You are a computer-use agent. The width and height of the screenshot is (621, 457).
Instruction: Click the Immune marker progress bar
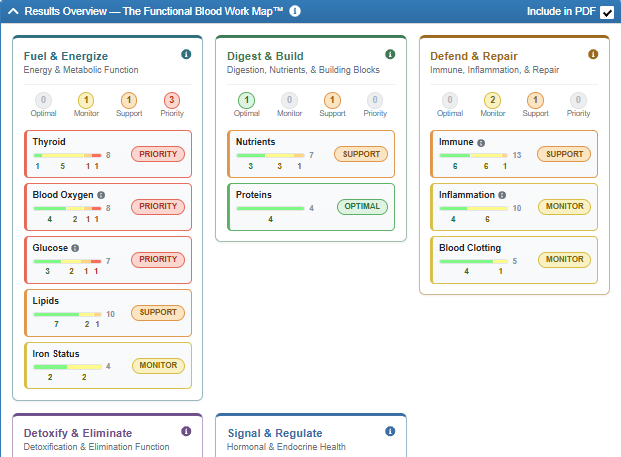point(474,155)
